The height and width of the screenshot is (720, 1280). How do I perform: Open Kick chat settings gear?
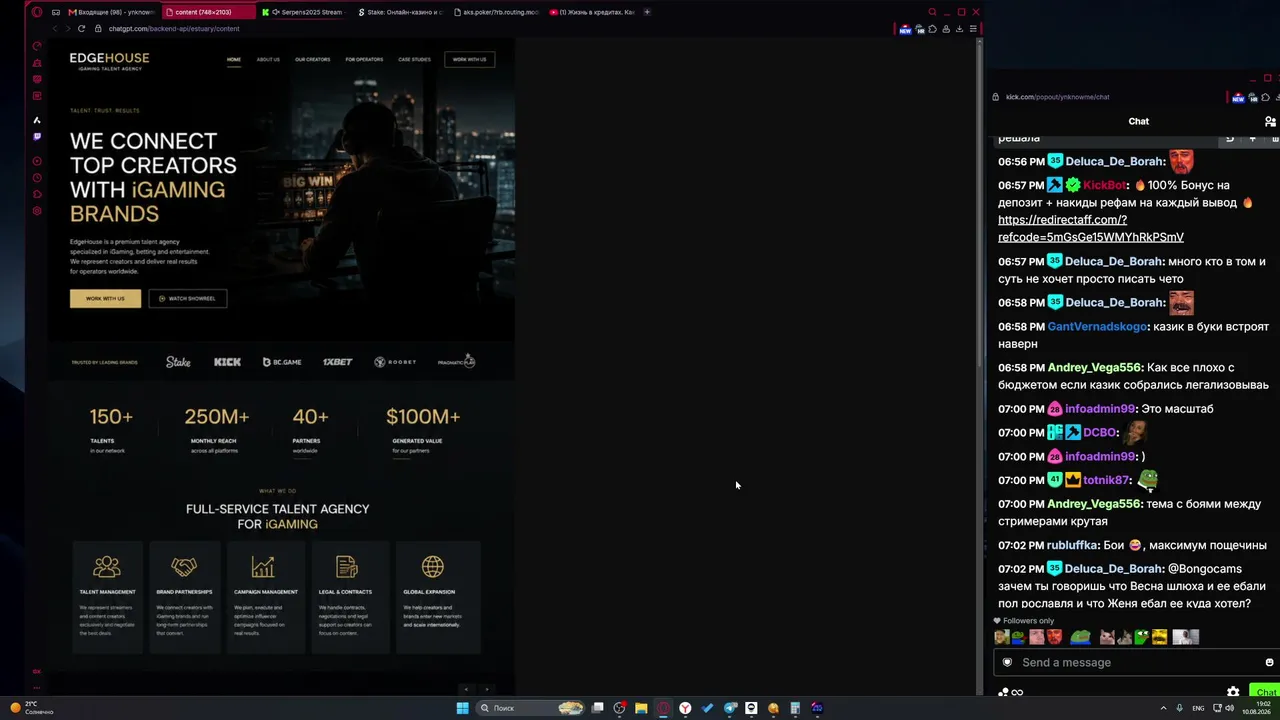(x=1233, y=692)
